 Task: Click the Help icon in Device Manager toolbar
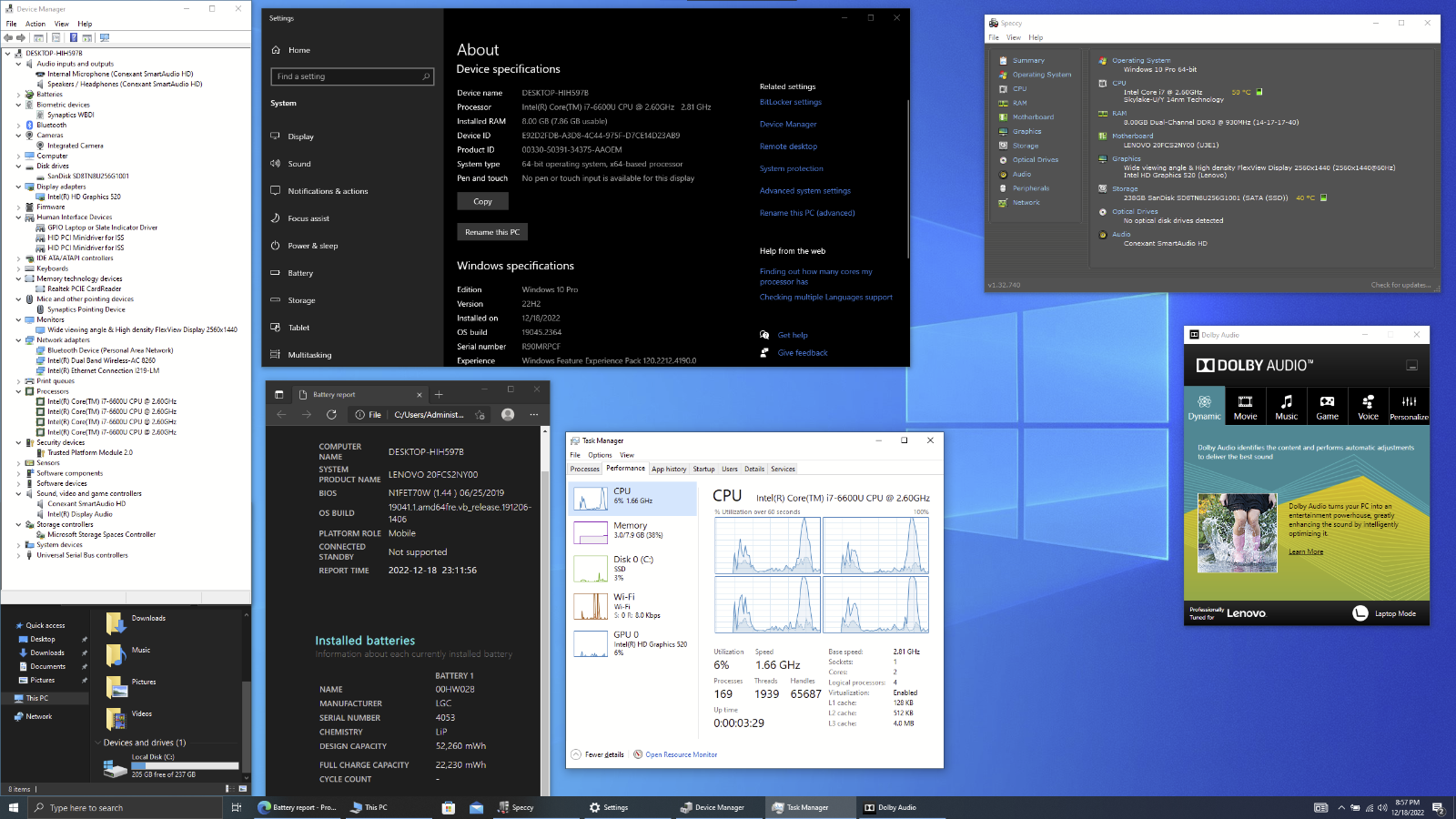[x=74, y=37]
